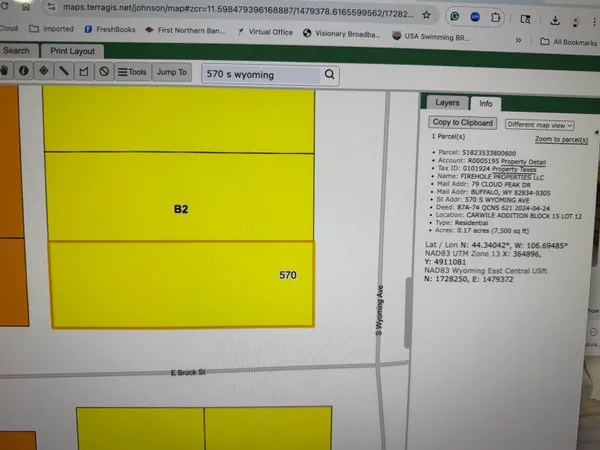Choose the diamond select tool
The height and width of the screenshot is (450, 600).
[44, 71]
